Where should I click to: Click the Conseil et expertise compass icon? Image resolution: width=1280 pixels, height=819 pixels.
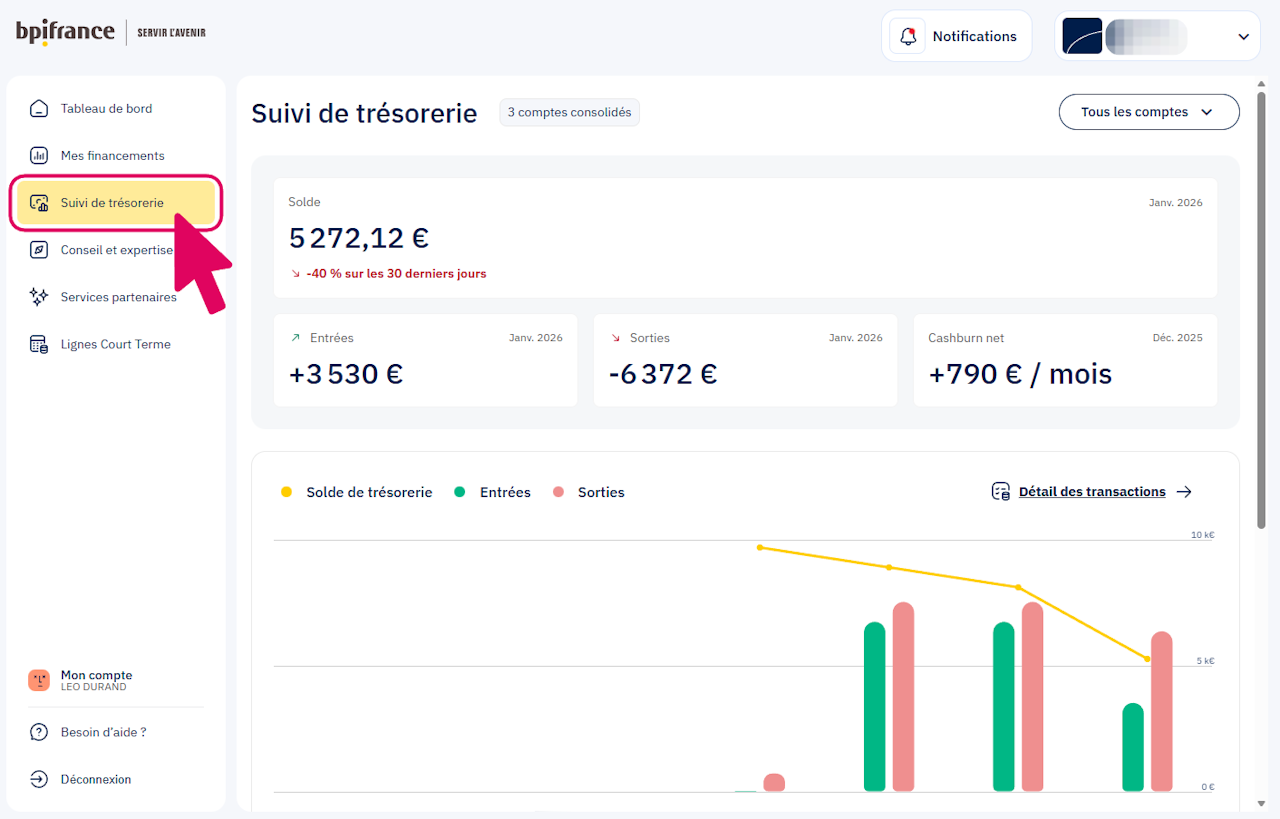click(x=39, y=250)
